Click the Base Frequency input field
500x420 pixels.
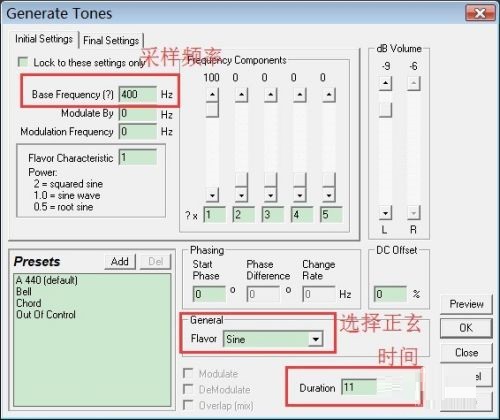click(x=138, y=94)
